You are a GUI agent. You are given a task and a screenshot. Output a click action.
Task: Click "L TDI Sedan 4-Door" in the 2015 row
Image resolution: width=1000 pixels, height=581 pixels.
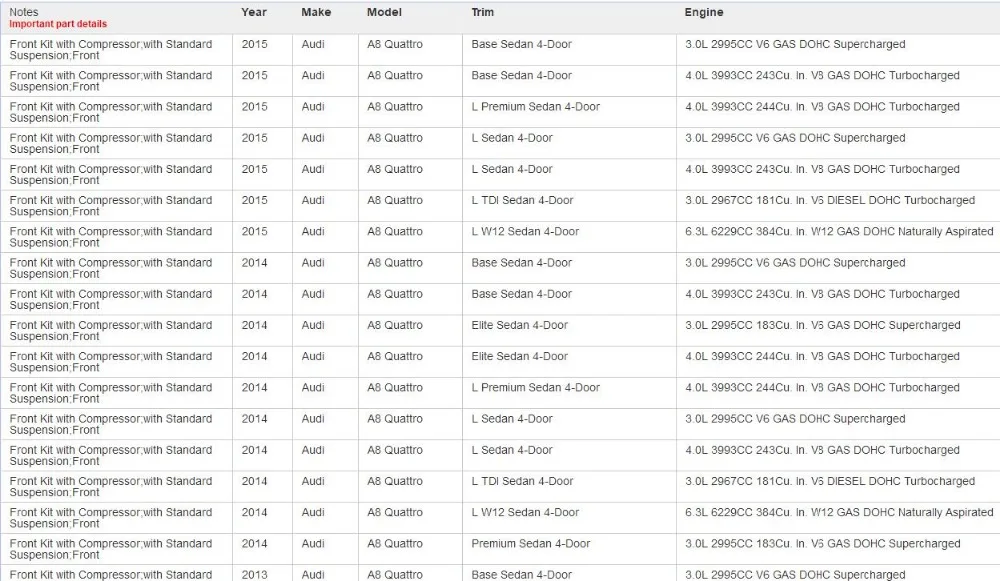pos(522,200)
